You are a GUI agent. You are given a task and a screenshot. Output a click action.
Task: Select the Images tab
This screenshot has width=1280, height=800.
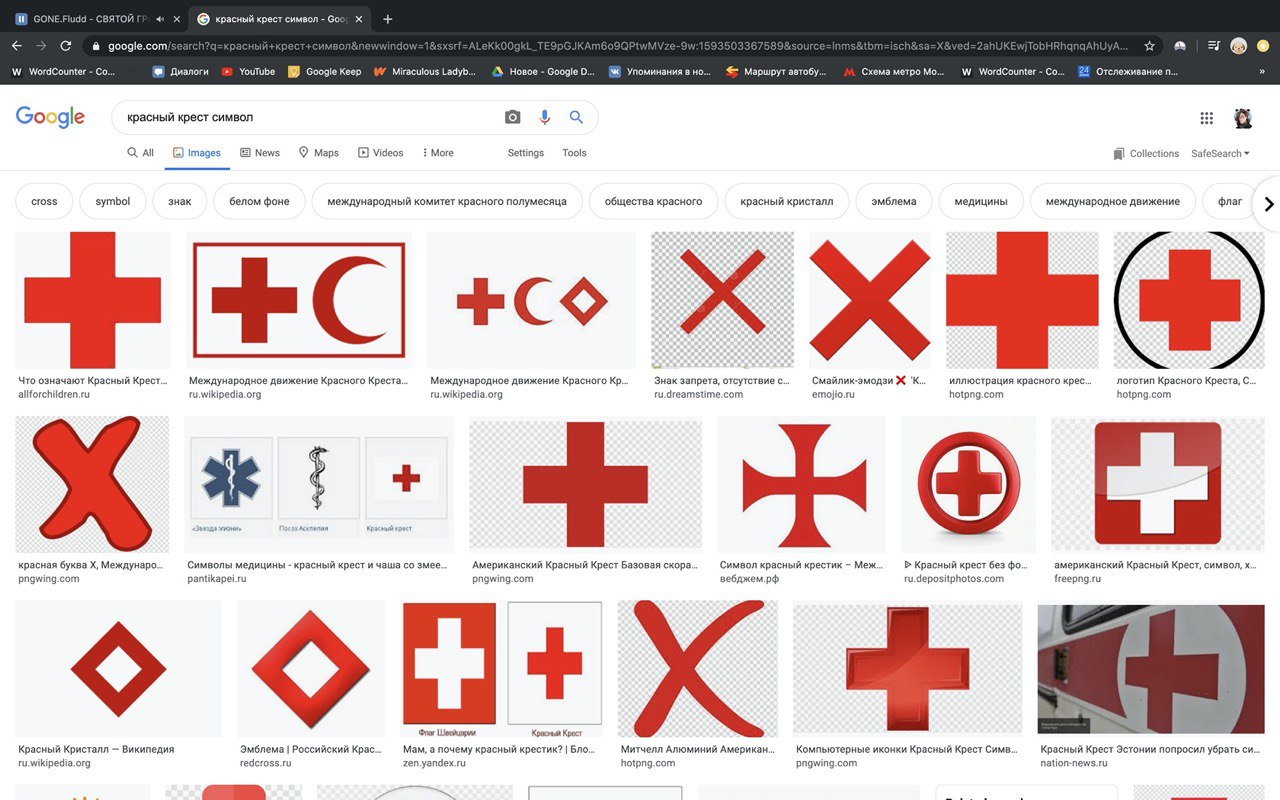coord(197,153)
